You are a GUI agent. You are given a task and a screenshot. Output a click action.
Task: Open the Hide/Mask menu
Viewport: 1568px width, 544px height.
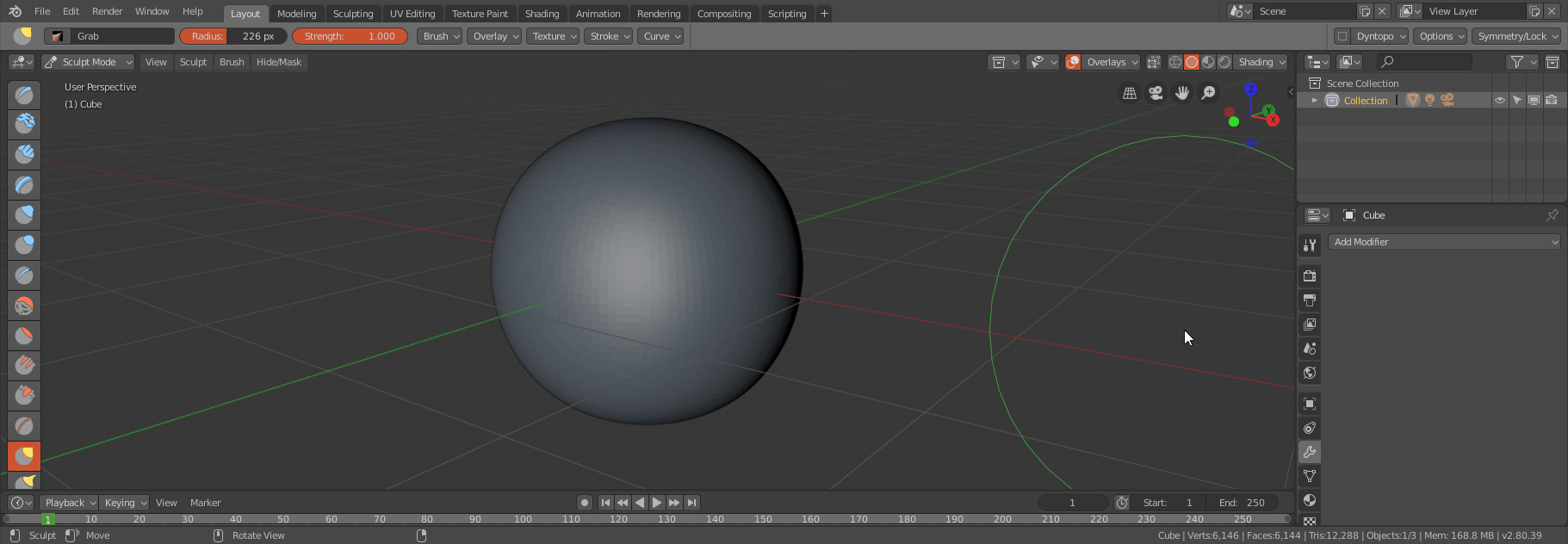(279, 62)
